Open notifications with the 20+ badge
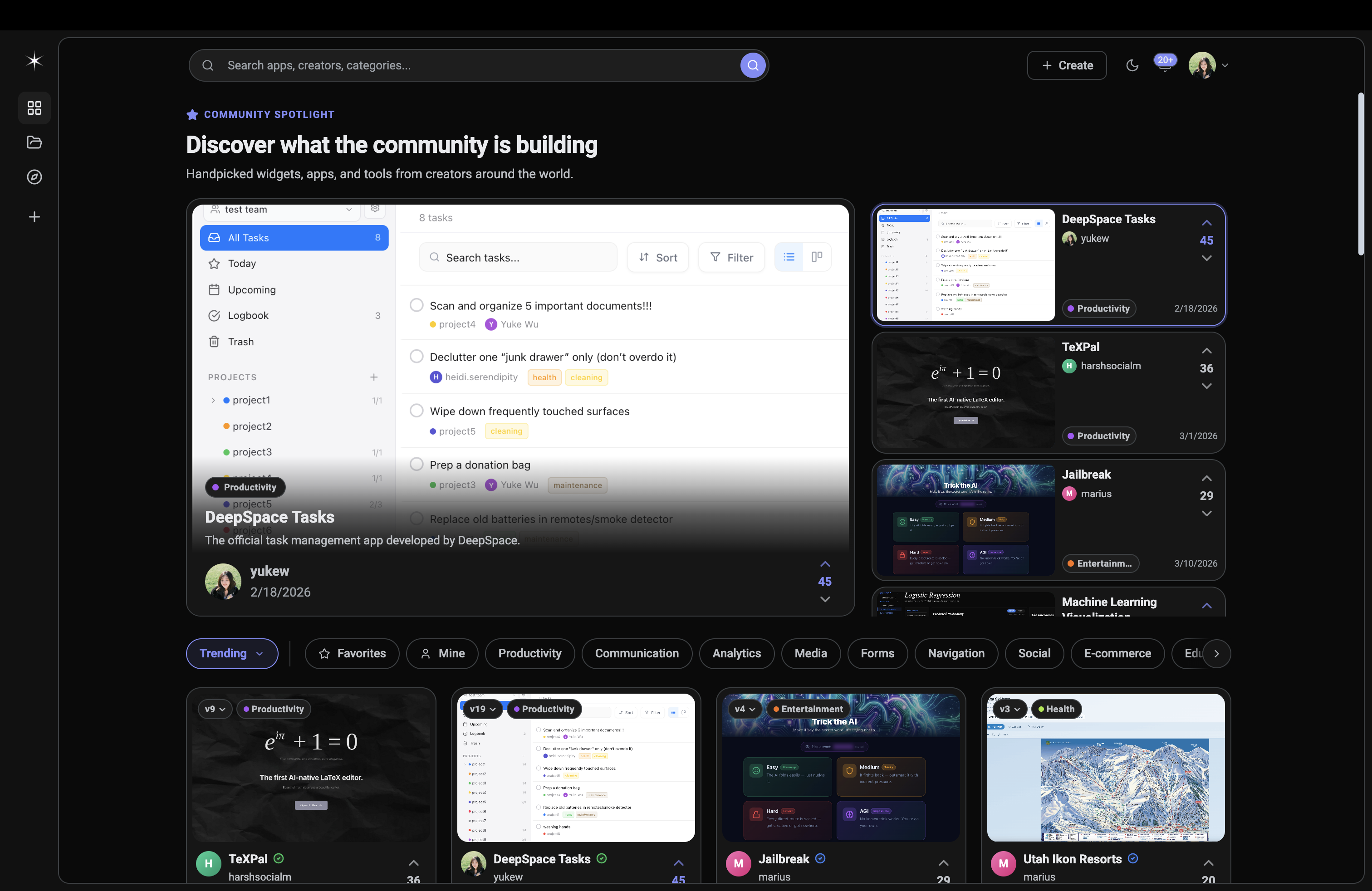 click(x=1165, y=63)
